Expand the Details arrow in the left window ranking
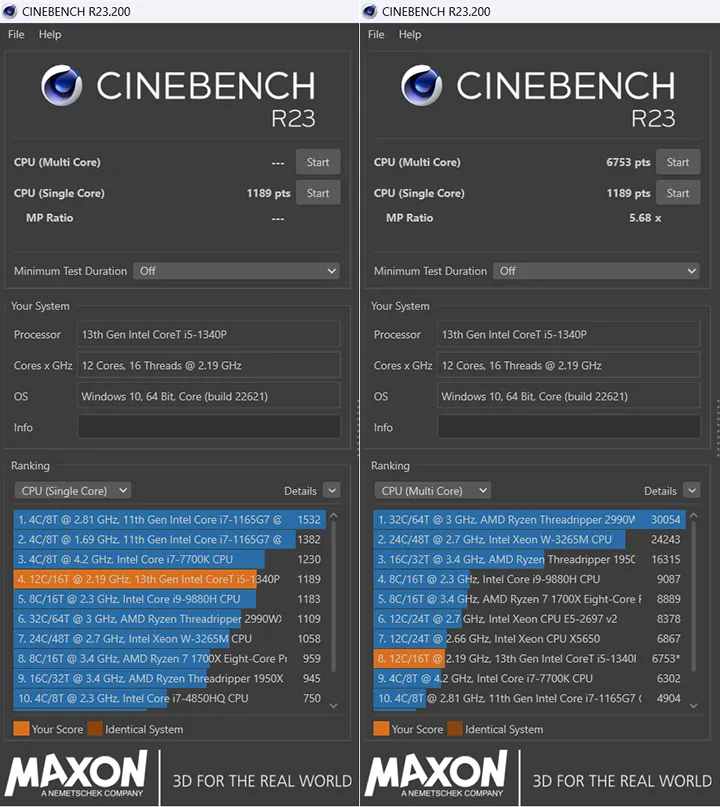 331,491
